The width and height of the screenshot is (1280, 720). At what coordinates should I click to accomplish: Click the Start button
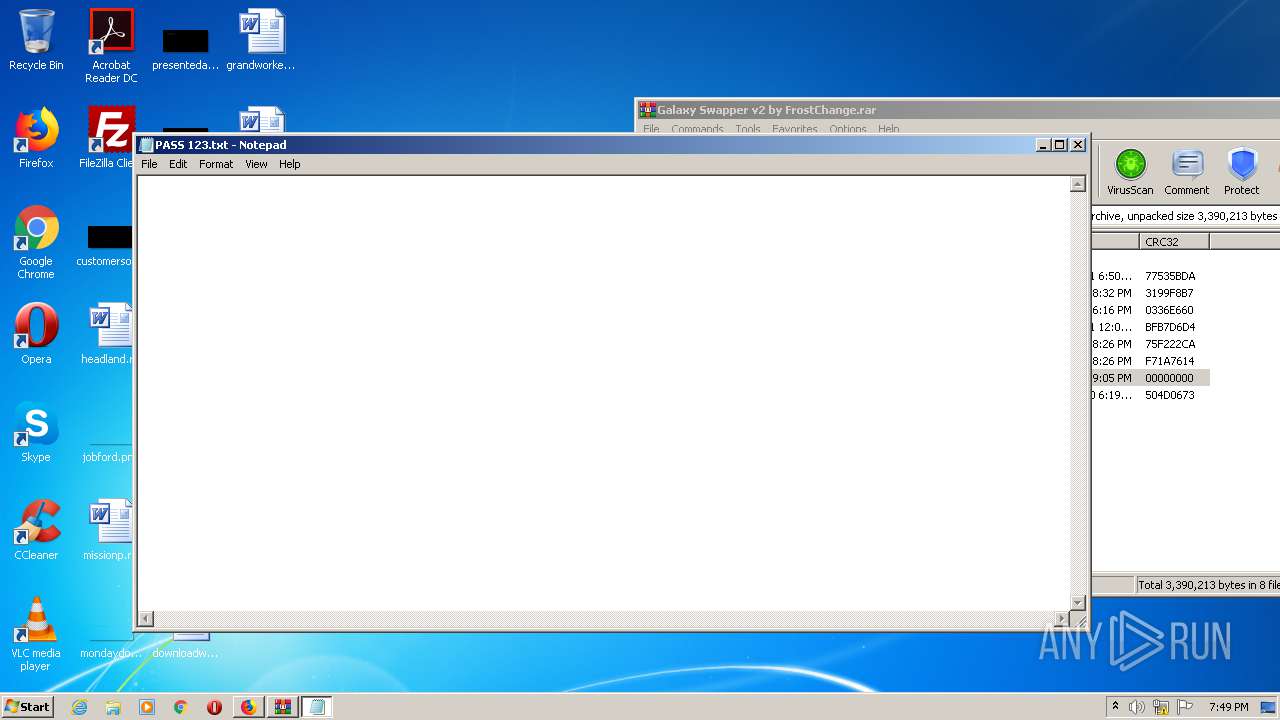coord(28,707)
